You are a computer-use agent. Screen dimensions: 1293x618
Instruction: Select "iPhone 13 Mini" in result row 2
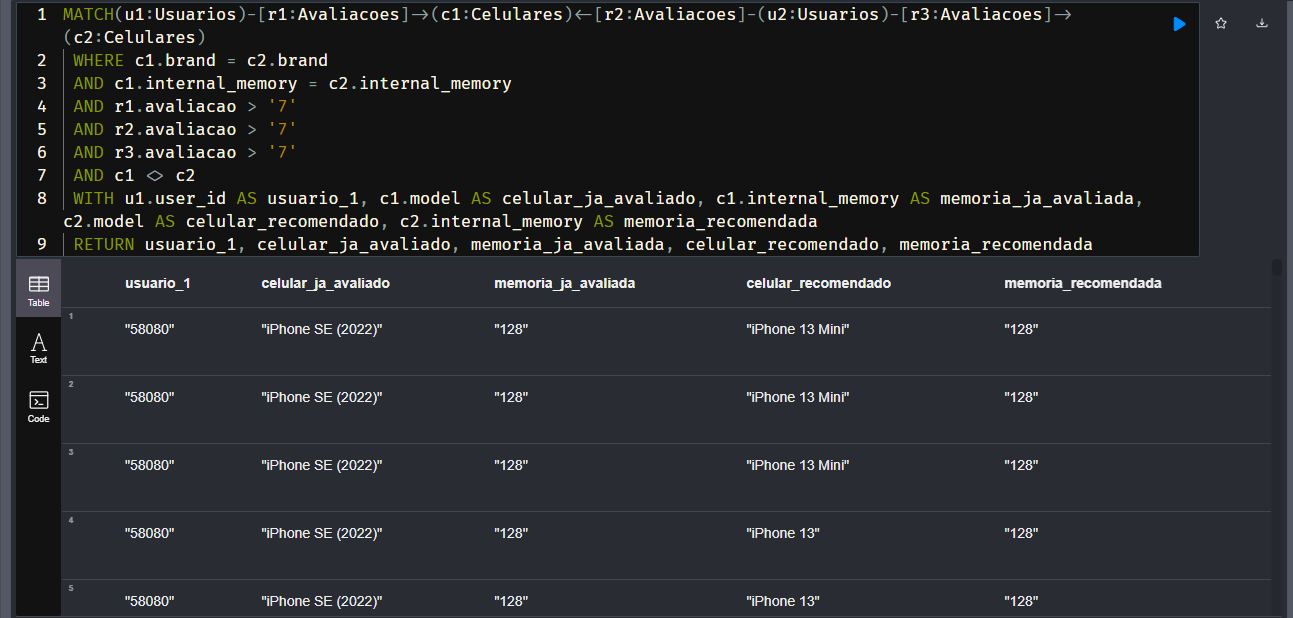coord(798,397)
